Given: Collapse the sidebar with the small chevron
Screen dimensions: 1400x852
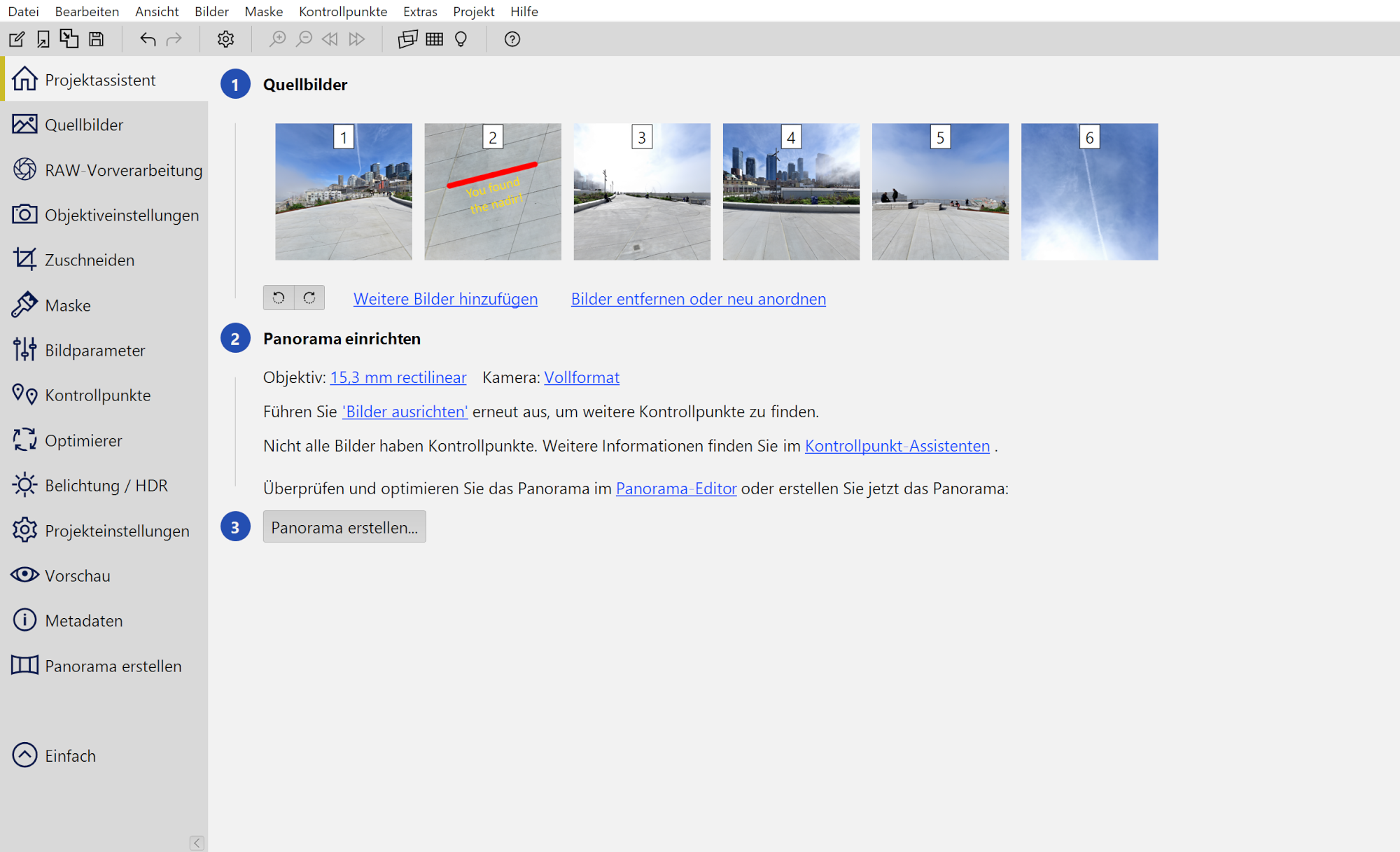Looking at the screenshot, I should click(197, 843).
